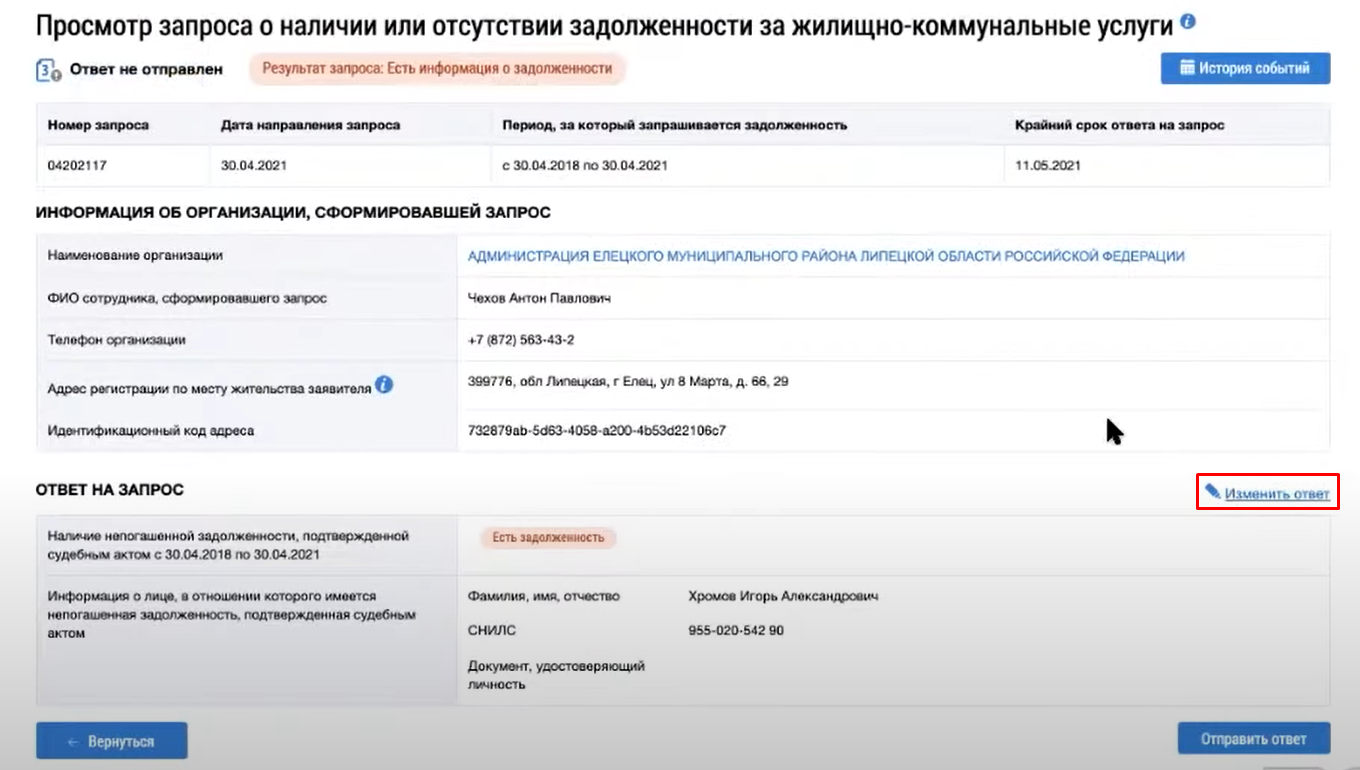Click label 'Телефон организации'
Image resolution: width=1360 pixels, height=770 pixels.
[117, 340]
